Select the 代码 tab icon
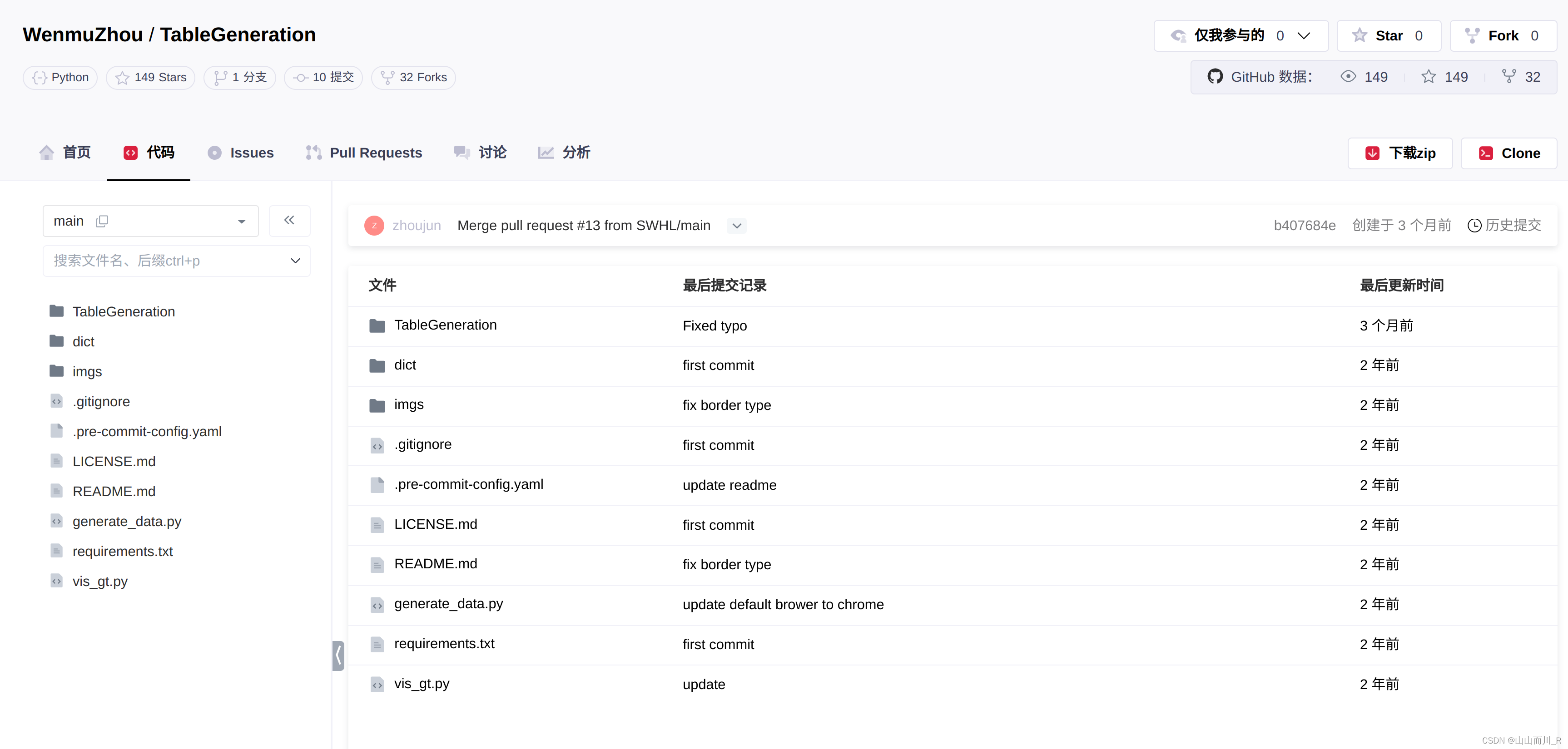 click(x=130, y=153)
